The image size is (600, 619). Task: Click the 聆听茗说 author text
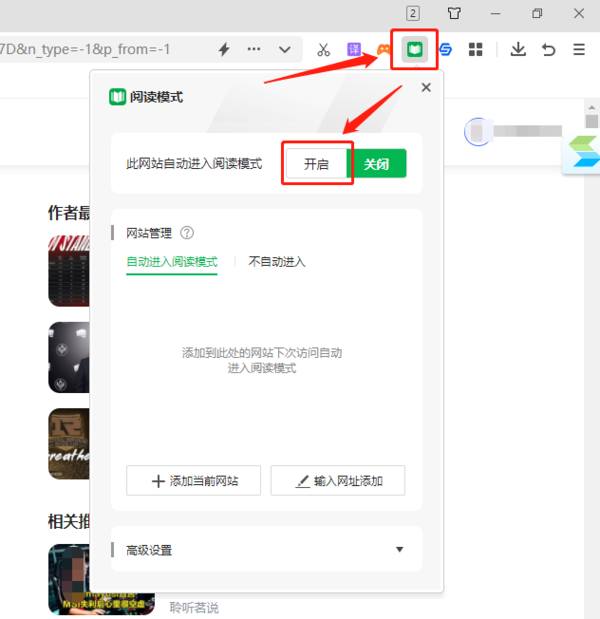pos(194,608)
